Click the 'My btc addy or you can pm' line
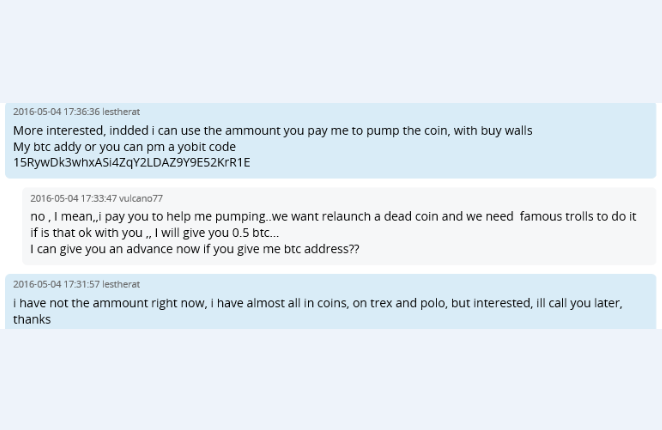The image size is (662, 430). 125,147
